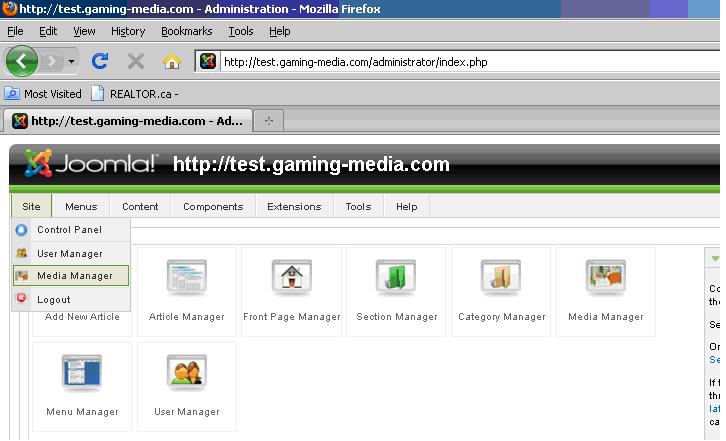726x441 pixels.
Task: Open the Bookmarks menu in Firefox
Action: point(187,32)
